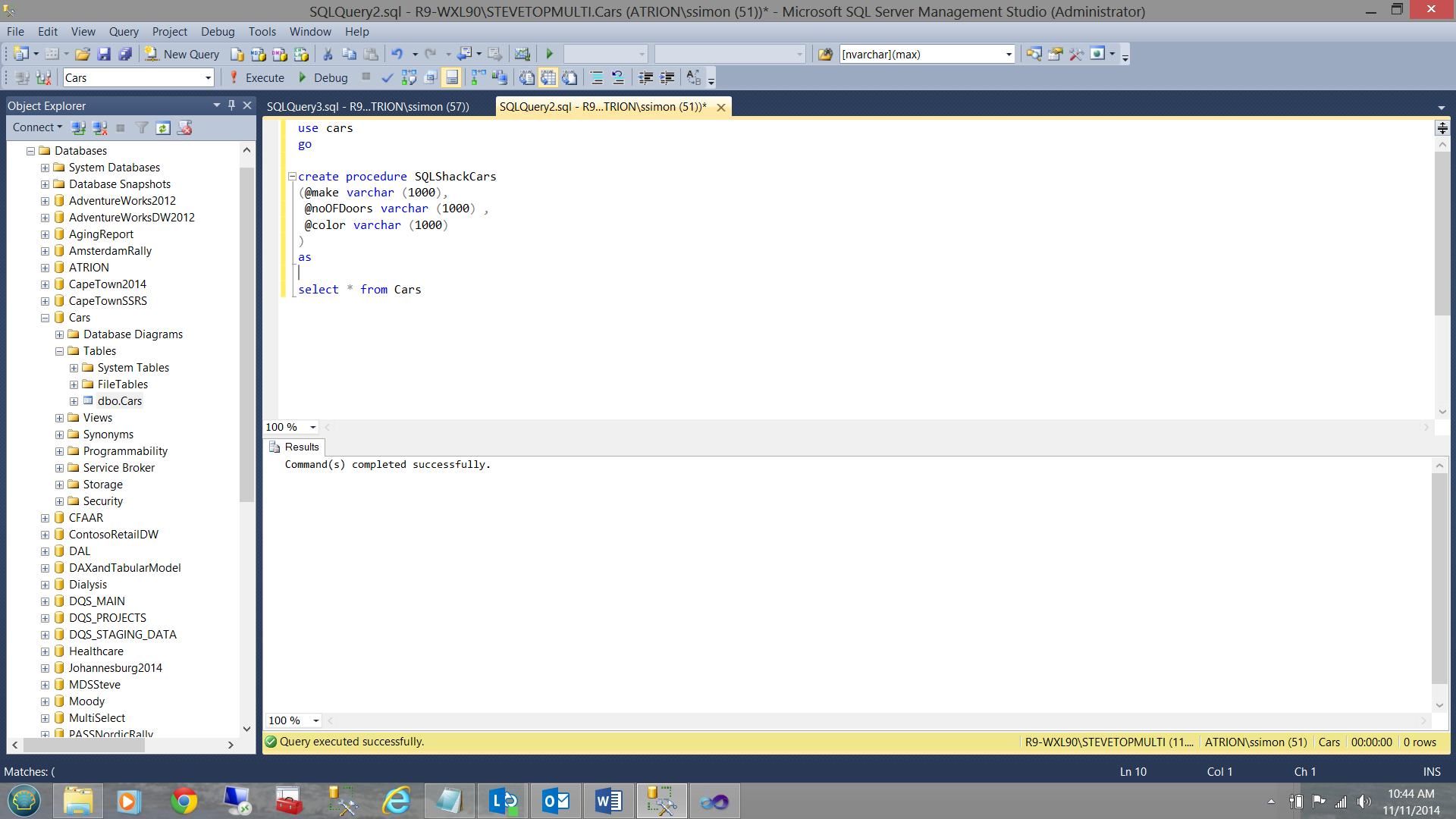This screenshot has height=819, width=1456.
Task: Toggle Results to Grid mode
Action: (x=548, y=78)
